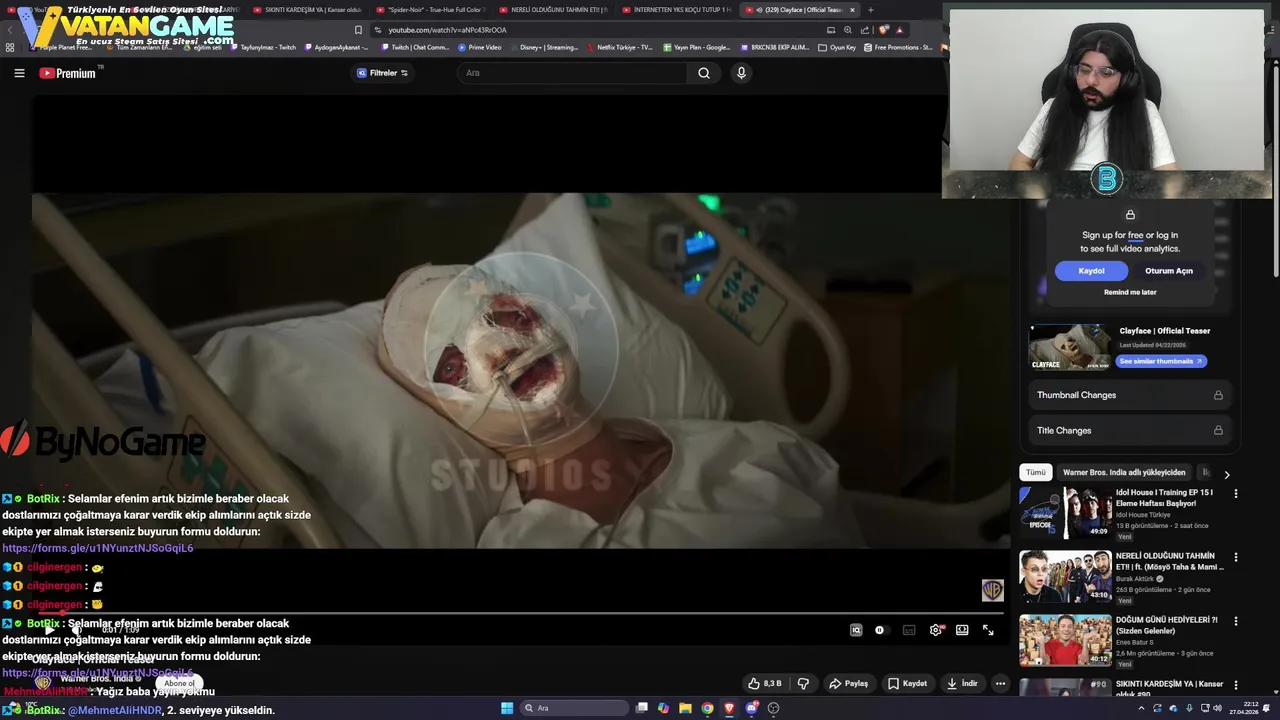The image size is (1280, 720).
Task: Save video with Kaydet button
Action: point(908,684)
